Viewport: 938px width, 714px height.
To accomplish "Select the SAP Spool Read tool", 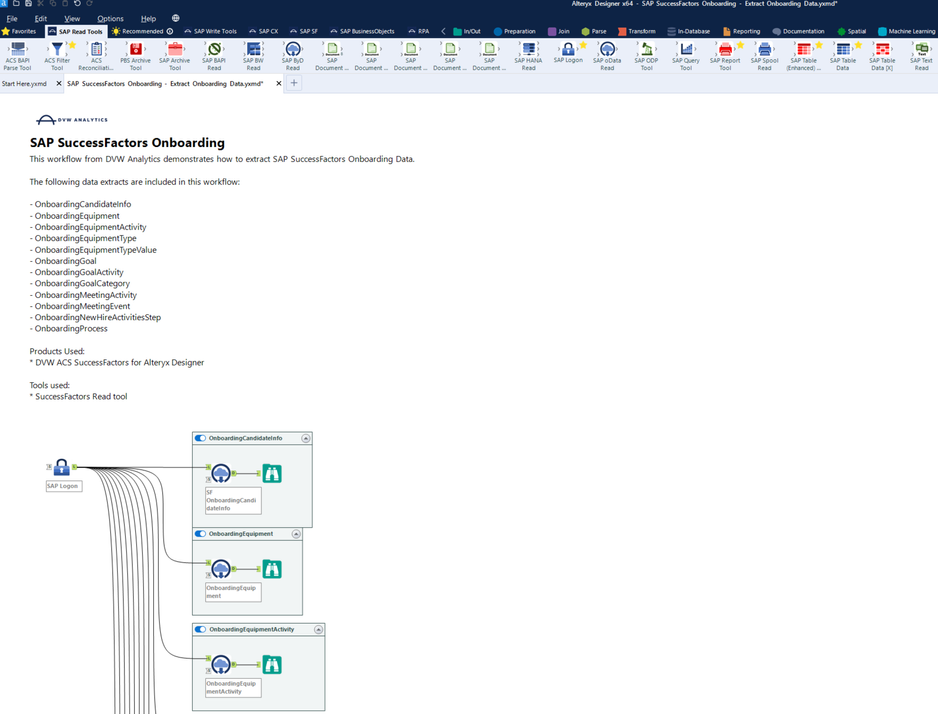I will tap(765, 49).
